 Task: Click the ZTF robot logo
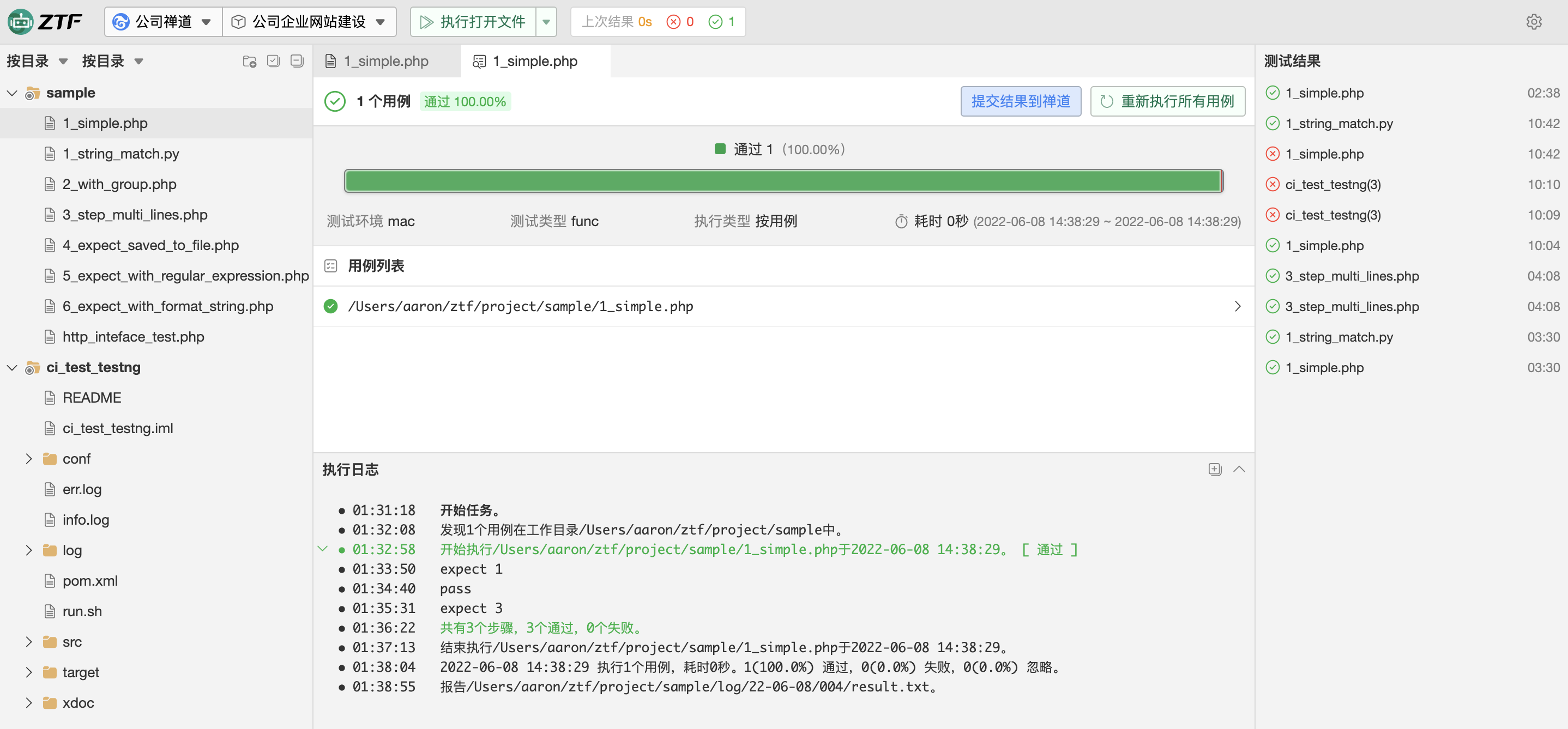click(21, 22)
